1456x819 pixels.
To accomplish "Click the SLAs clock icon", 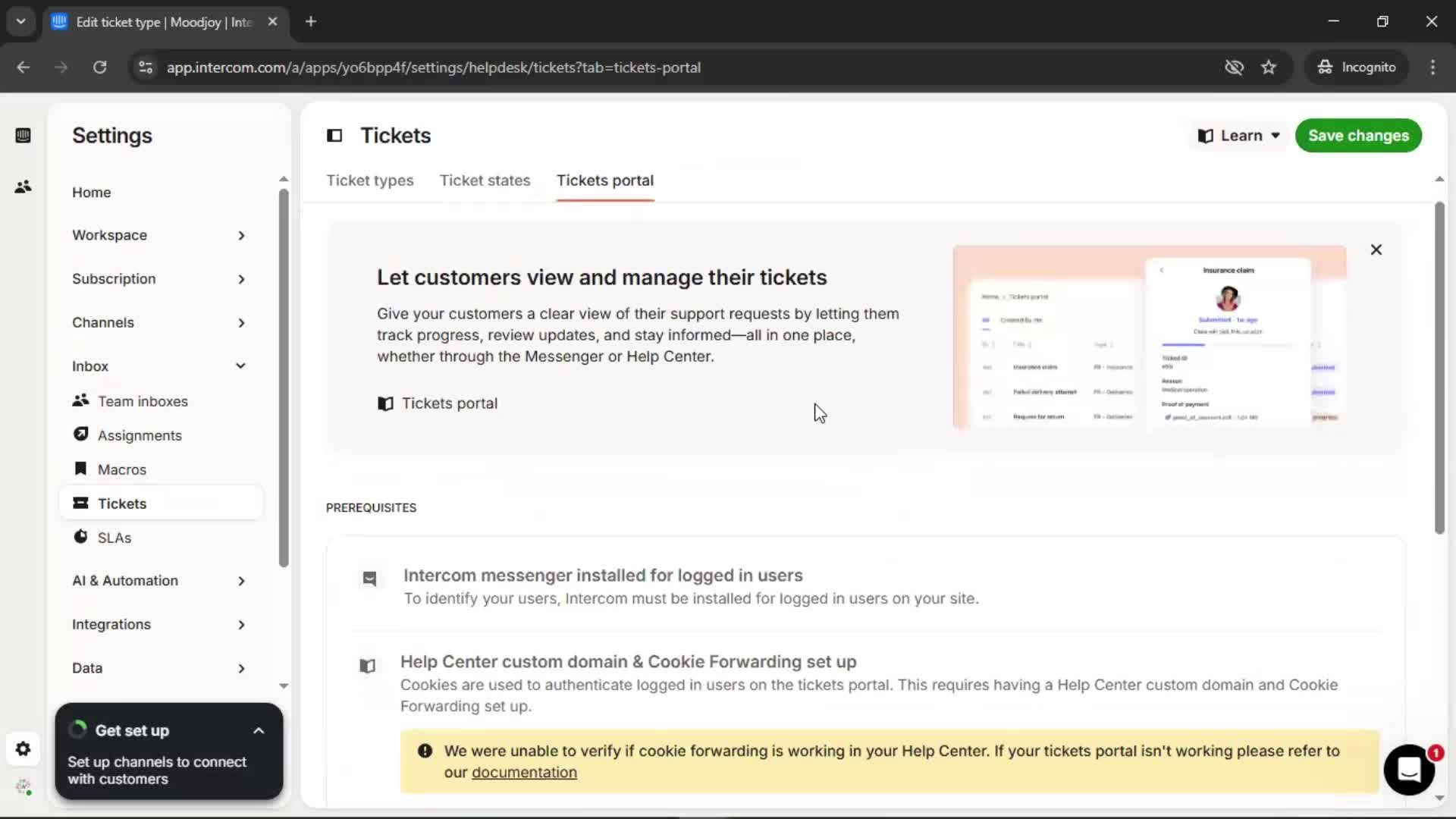I will pyautogui.click(x=80, y=537).
